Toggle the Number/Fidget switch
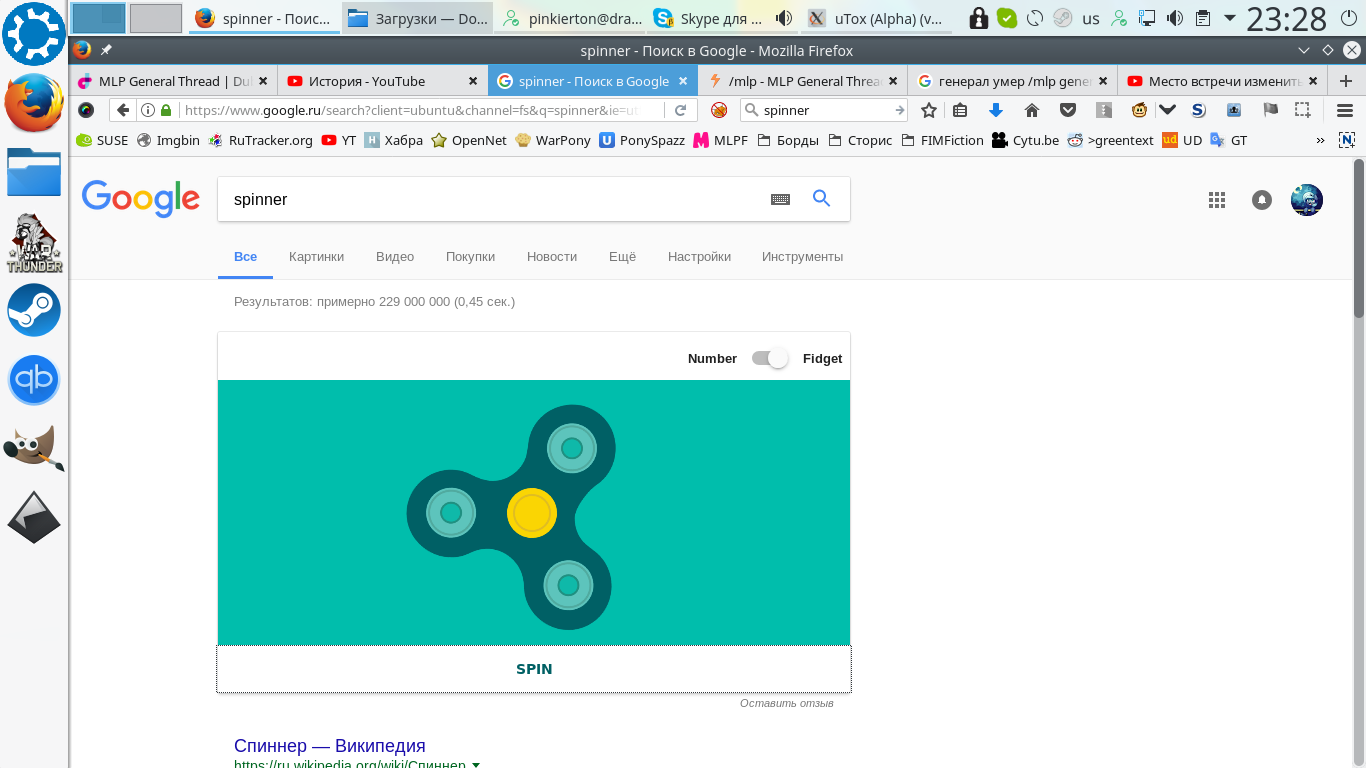Viewport: 1366px width, 768px height. [770, 358]
